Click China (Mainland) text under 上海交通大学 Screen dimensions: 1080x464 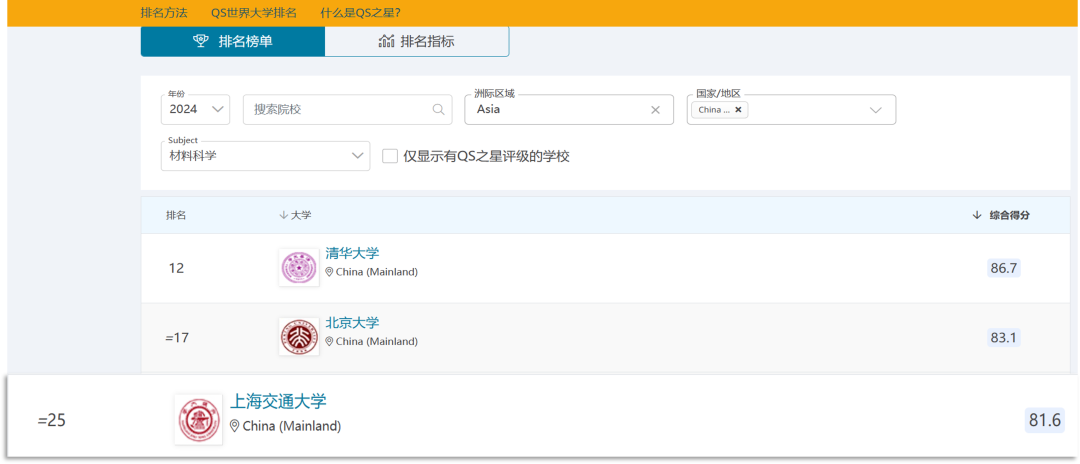coord(292,426)
